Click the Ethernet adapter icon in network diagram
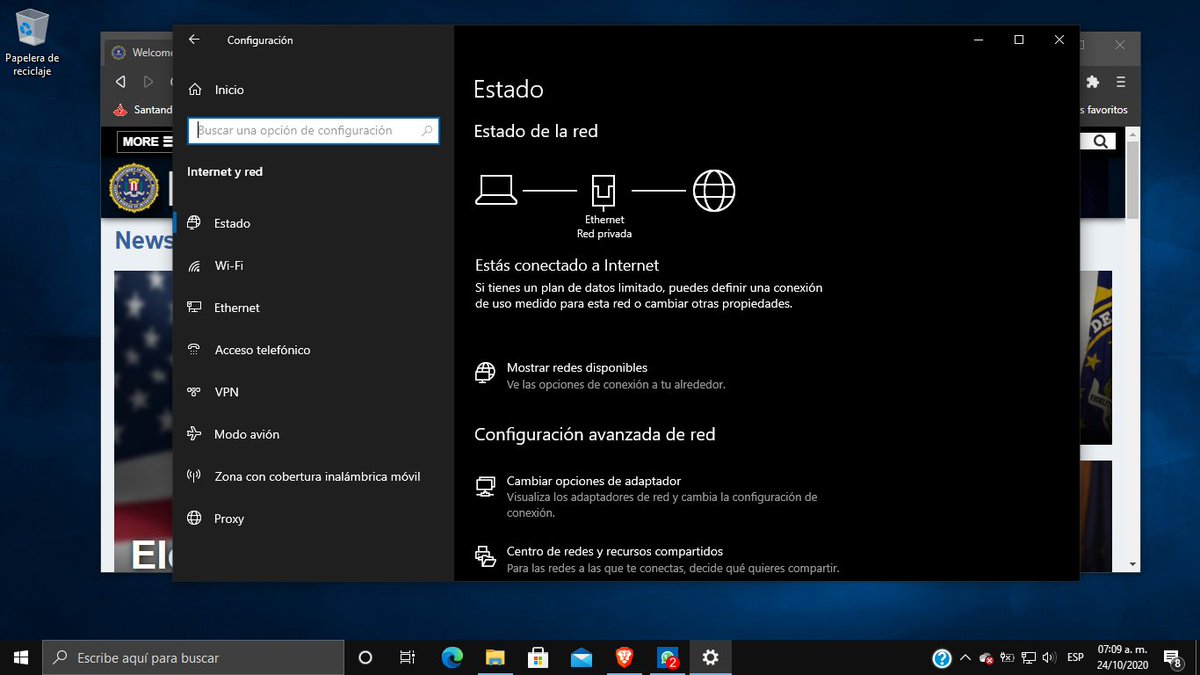 click(x=604, y=190)
